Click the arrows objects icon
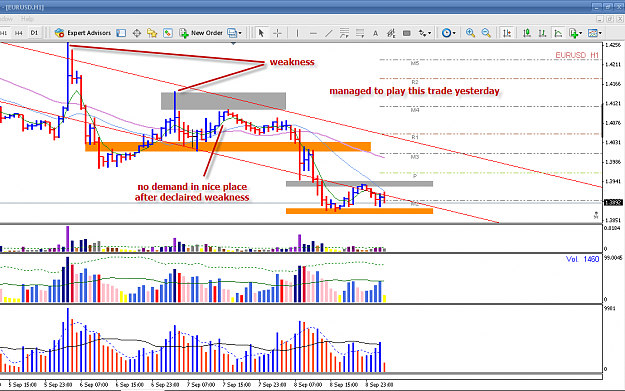 (x=422, y=33)
